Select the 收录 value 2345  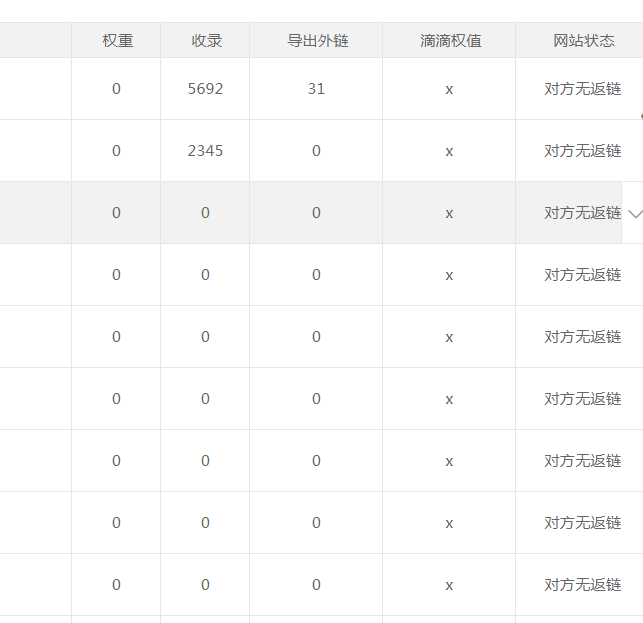[205, 151]
